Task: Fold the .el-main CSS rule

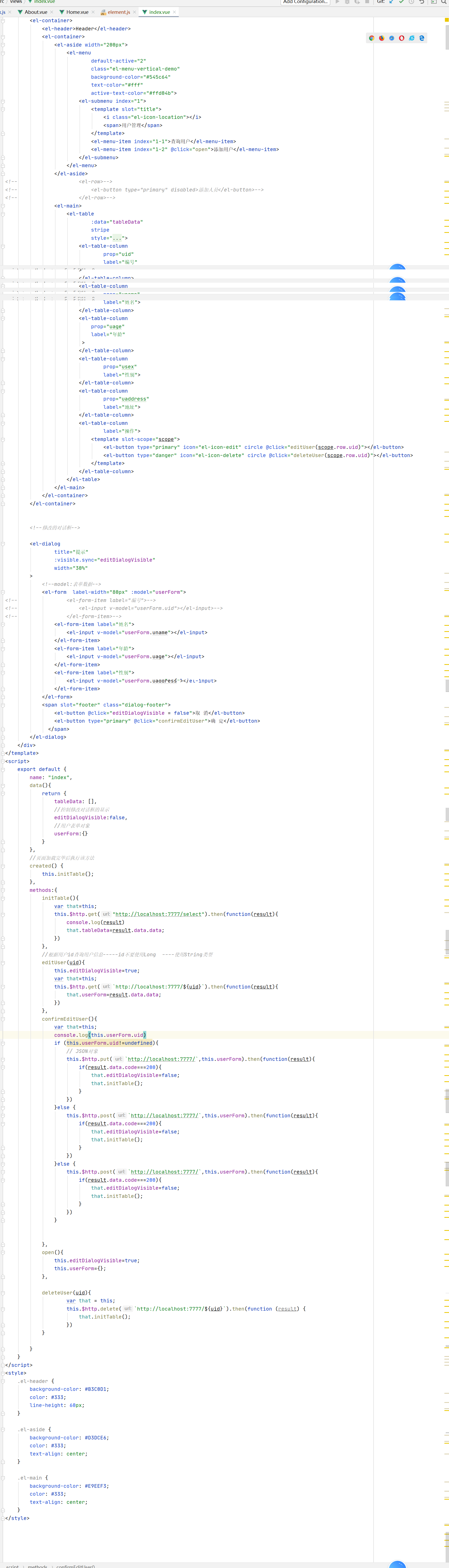Action: (3, 1478)
